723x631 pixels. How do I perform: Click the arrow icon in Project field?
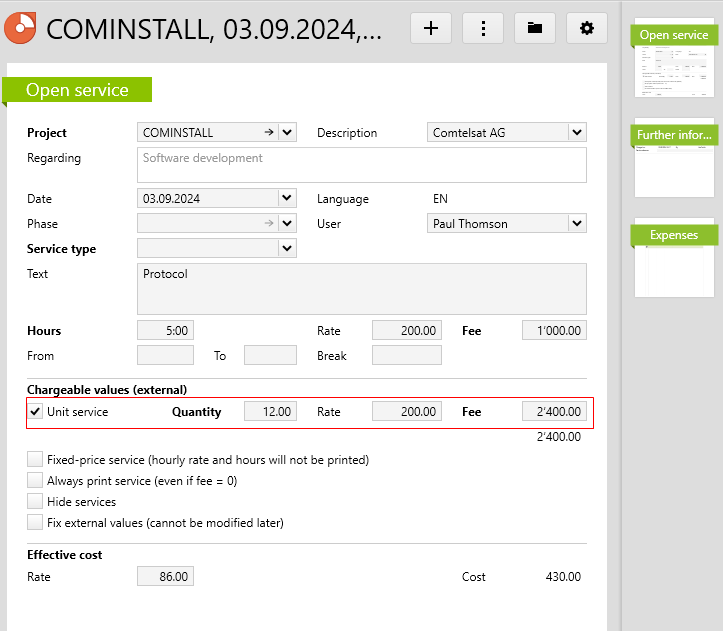(x=268, y=132)
